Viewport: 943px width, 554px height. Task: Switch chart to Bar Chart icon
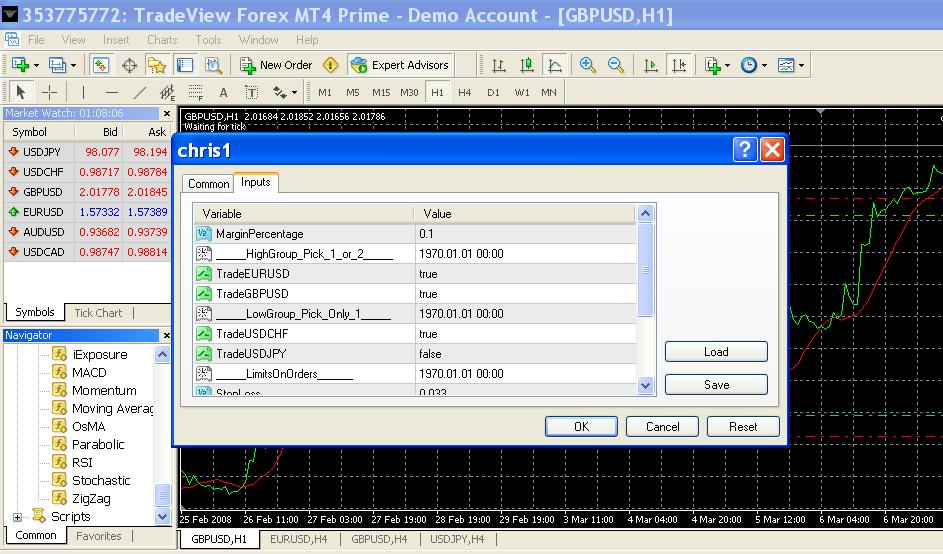pos(499,65)
